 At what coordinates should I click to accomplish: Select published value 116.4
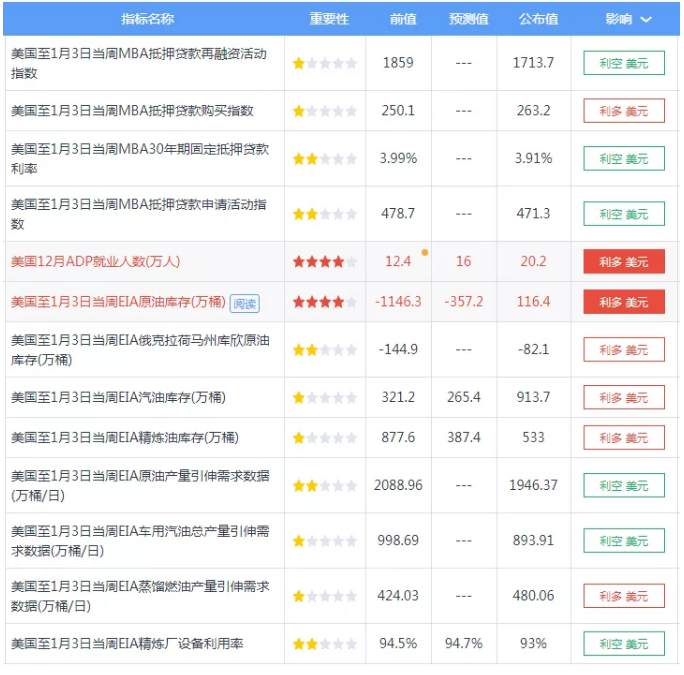click(x=533, y=301)
